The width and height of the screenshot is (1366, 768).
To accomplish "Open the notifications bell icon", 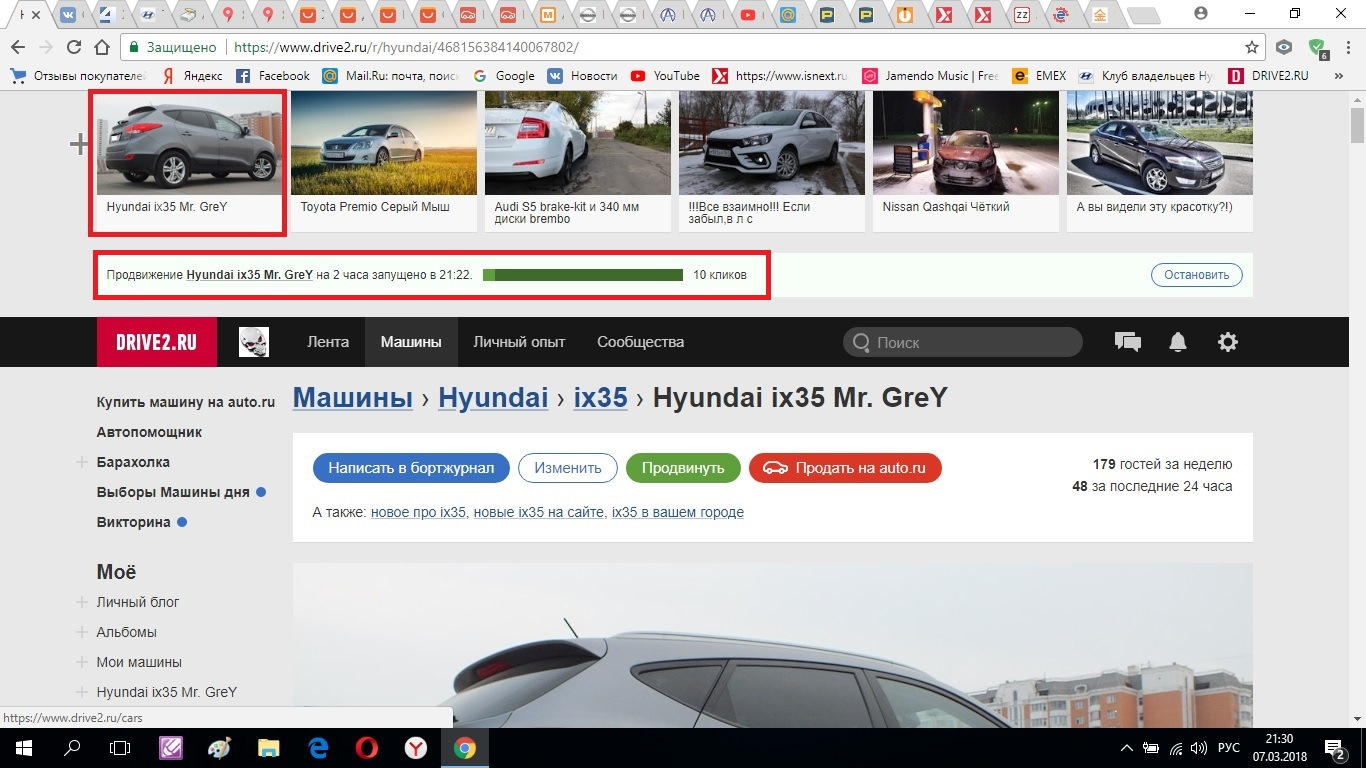I will (1178, 342).
